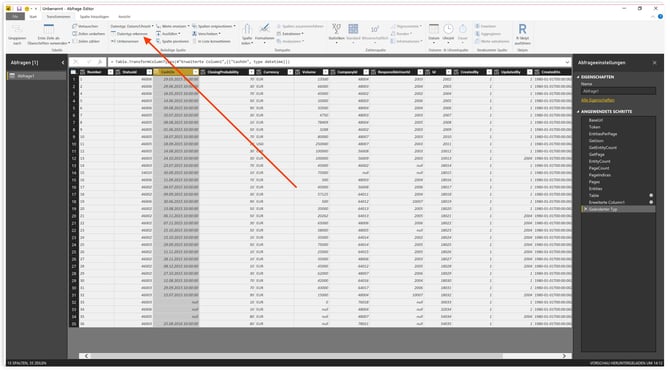
Task: Click the Wissenschaftlich 10² icon
Action: coord(375,29)
